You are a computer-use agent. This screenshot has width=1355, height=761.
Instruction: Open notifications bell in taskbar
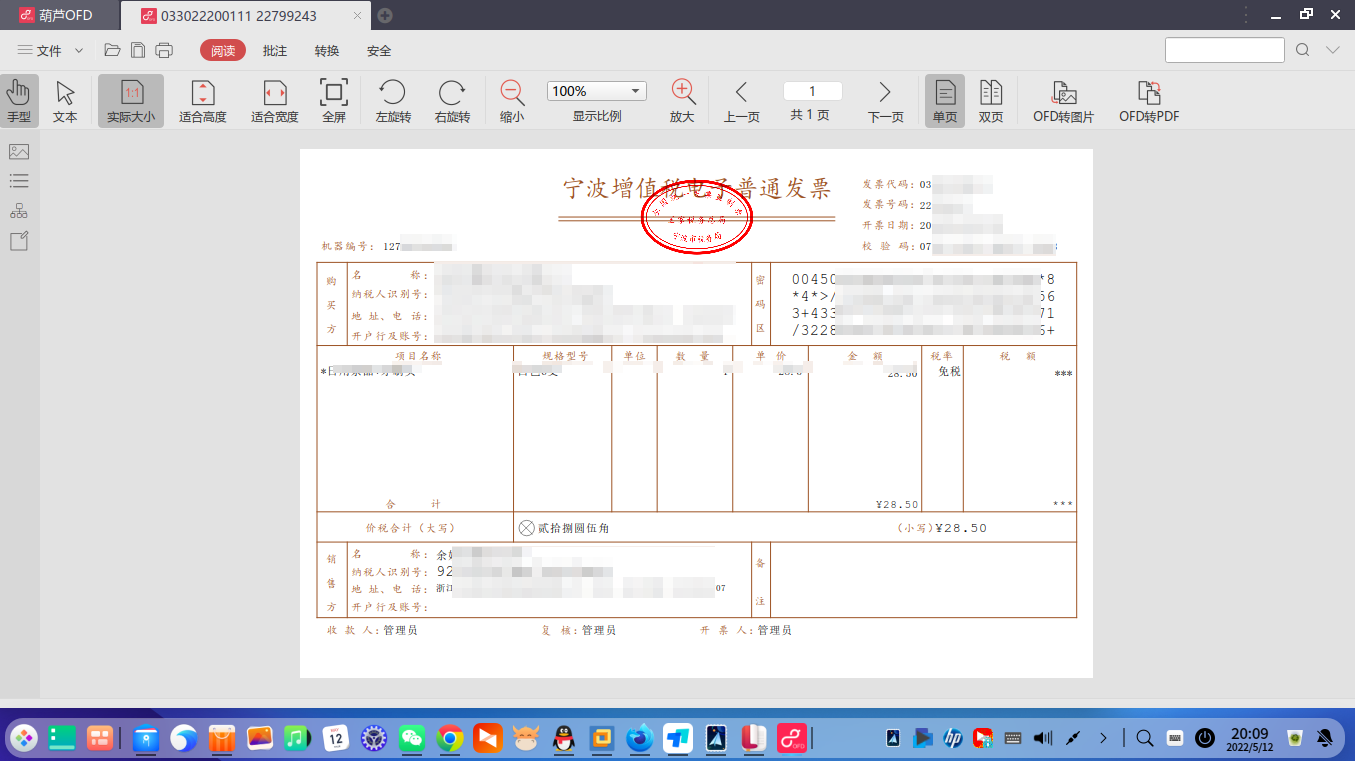[x=1326, y=738]
